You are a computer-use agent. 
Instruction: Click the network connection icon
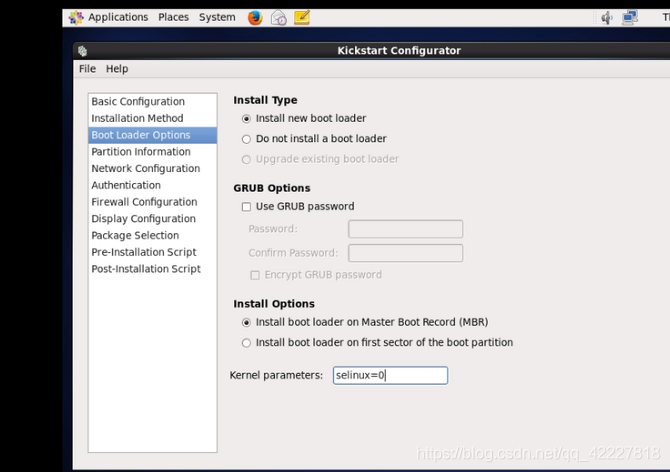(x=629, y=18)
